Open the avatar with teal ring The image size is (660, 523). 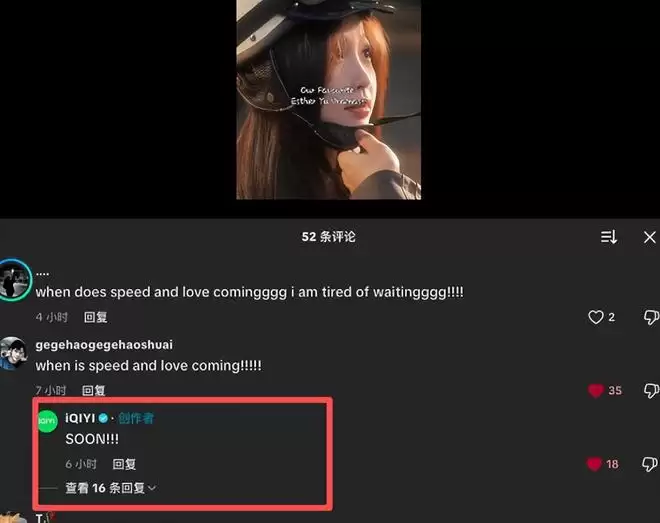tap(15, 280)
